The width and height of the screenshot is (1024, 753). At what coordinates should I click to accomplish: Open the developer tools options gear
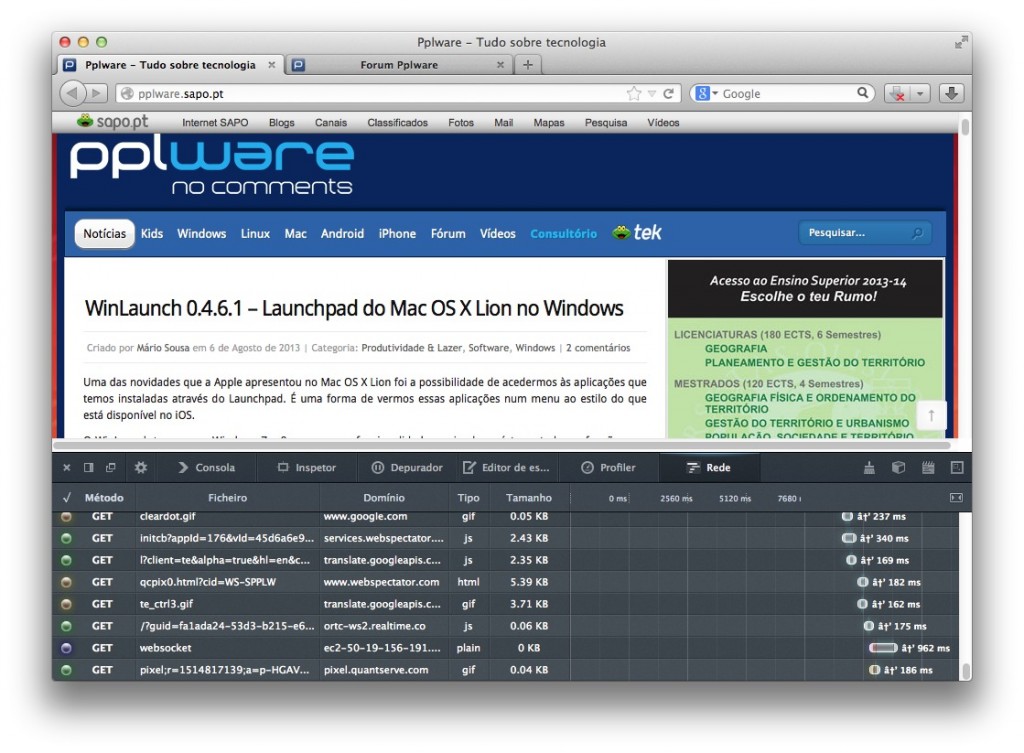pos(140,467)
